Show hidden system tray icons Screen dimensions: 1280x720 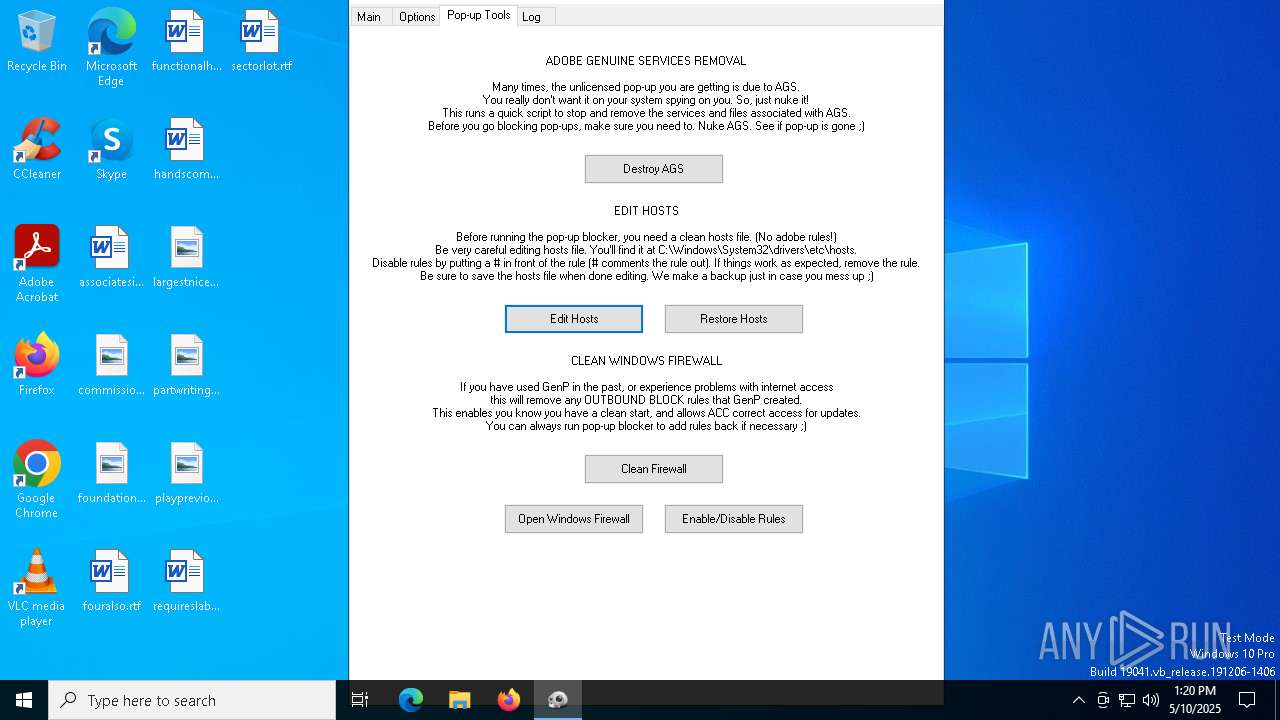(x=1078, y=700)
